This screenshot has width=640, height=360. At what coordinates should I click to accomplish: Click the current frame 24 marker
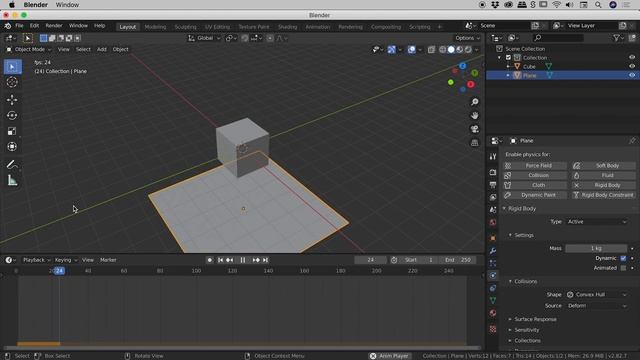(x=59, y=271)
